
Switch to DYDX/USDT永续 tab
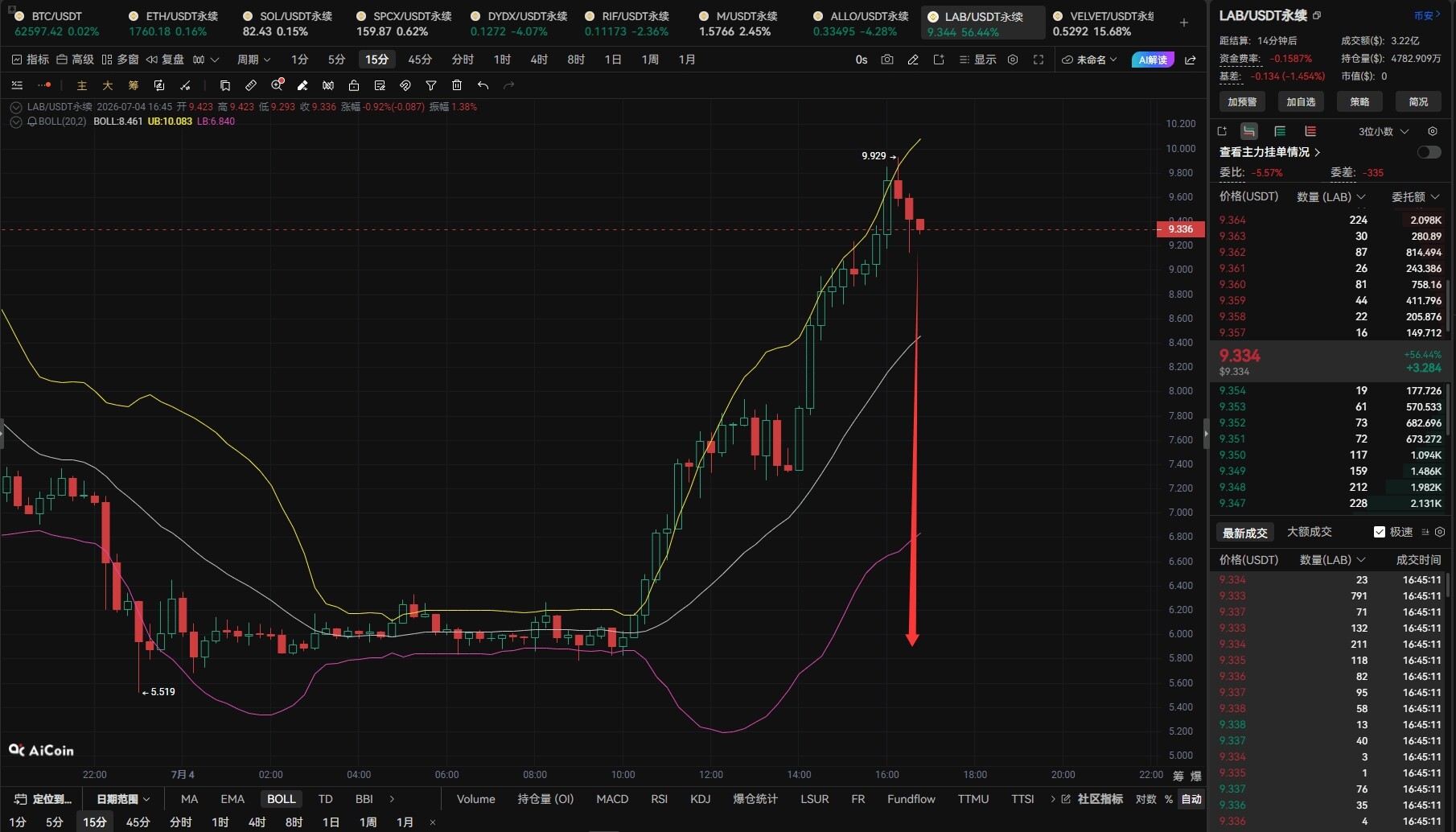click(518, 23)
